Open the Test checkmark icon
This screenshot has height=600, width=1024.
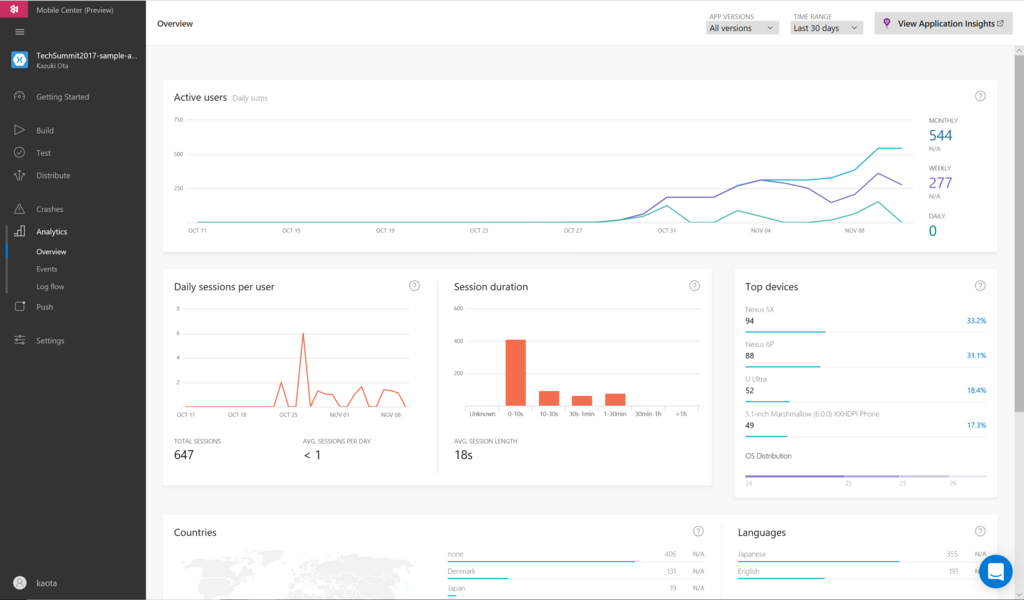click(20, 152)
